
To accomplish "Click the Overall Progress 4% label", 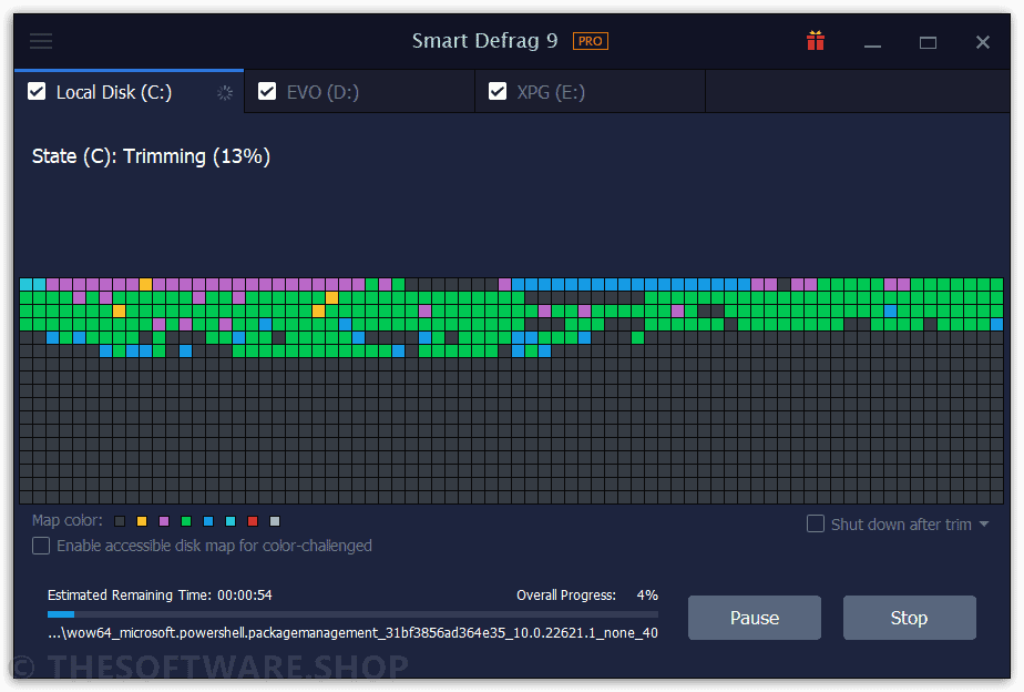I will tap(587, 595).
